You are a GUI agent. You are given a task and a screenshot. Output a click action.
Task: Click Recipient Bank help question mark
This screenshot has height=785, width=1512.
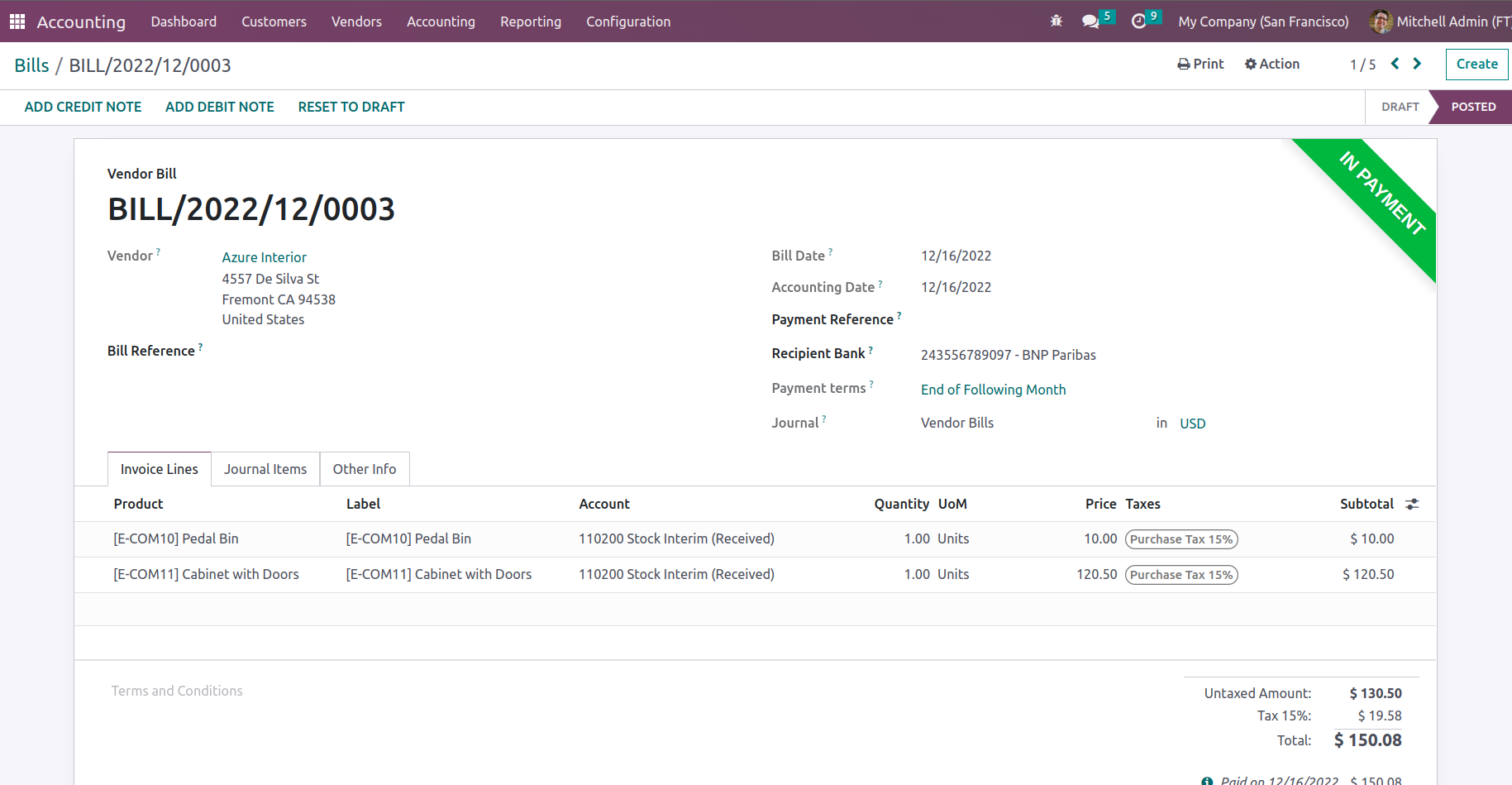coord(870,349)
